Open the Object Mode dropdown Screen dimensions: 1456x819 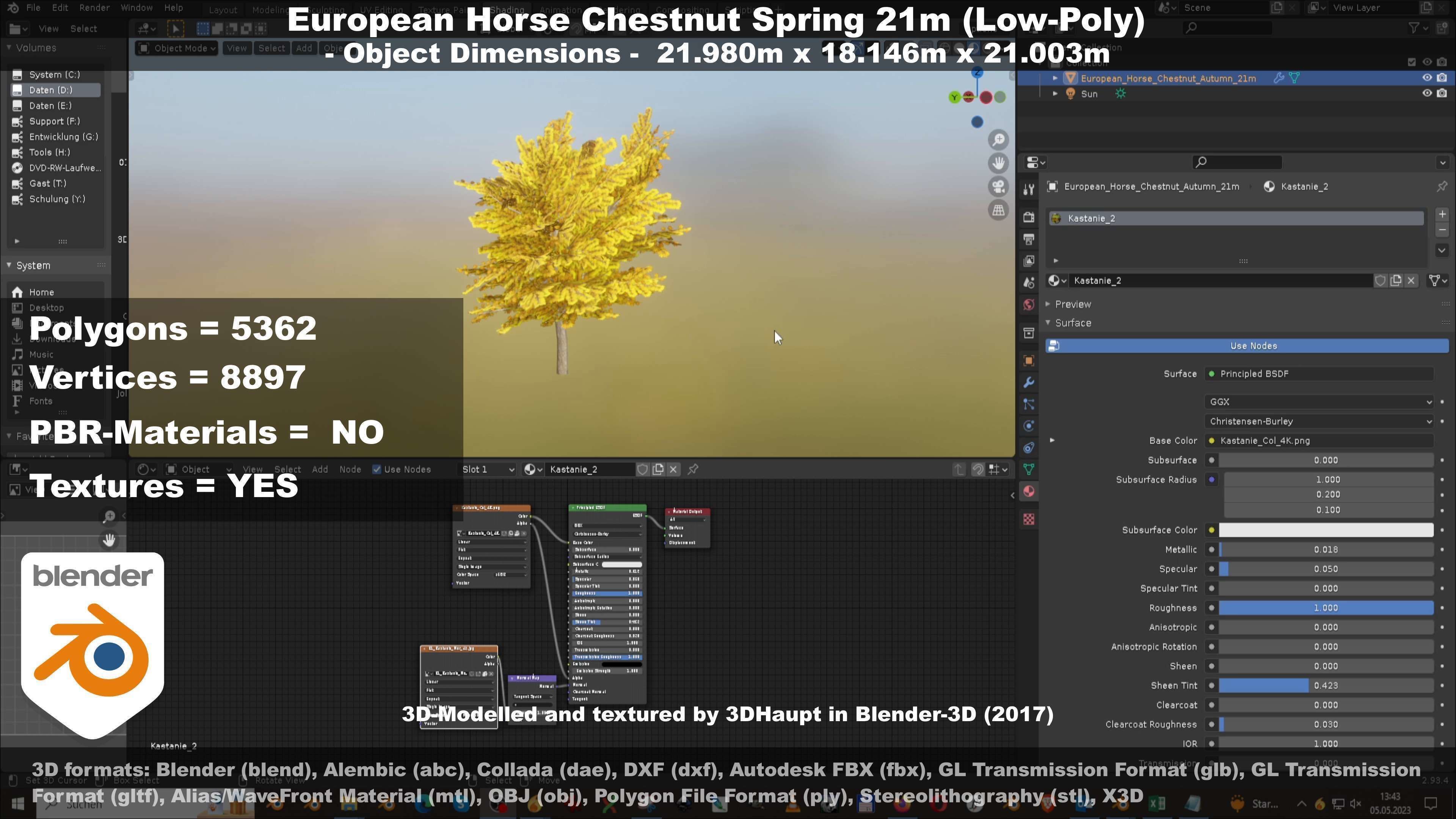point(177,49)
